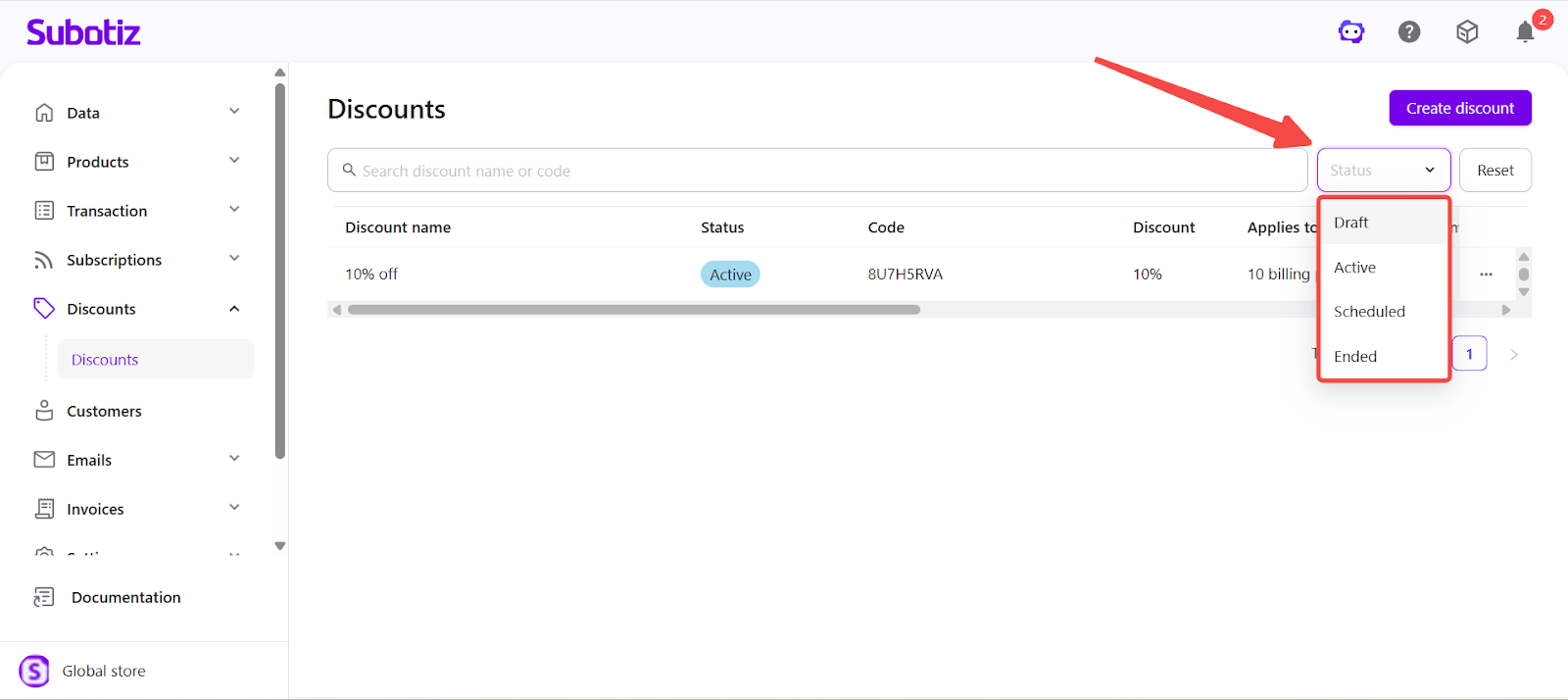The width and height of the screenshot is (1568, 700).
Task: Expand the Data menu chevron
Action: pyautogui.click(x=234, y=112)
